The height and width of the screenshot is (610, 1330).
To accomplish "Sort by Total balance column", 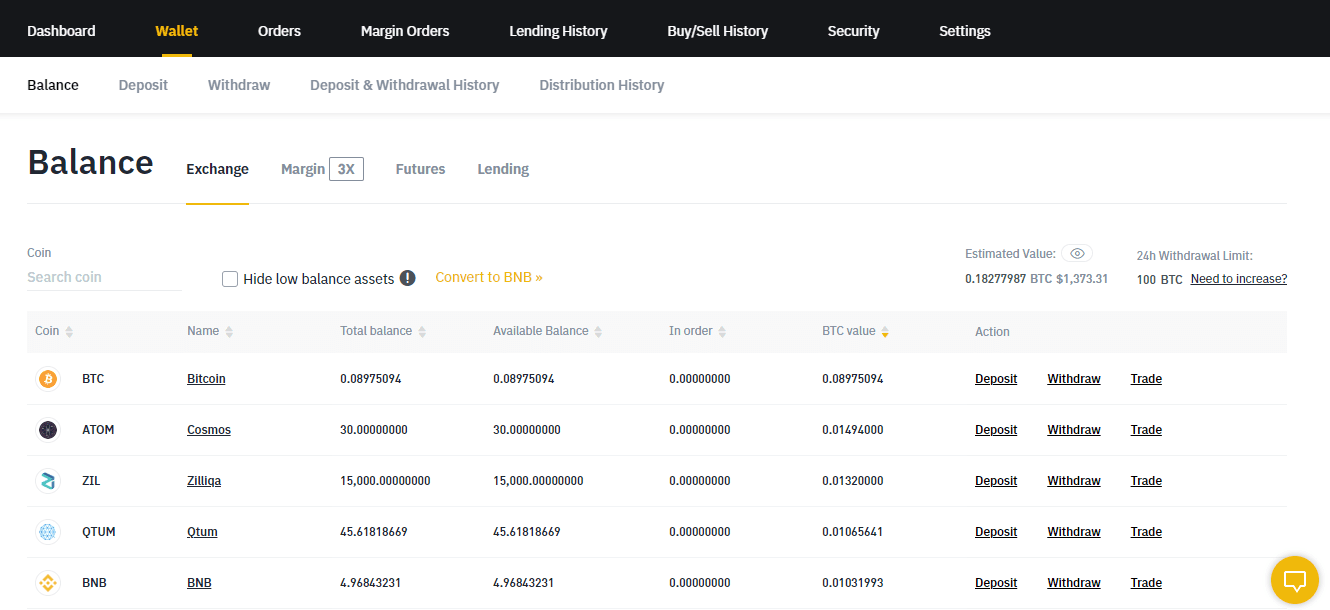I will (383, 331).
